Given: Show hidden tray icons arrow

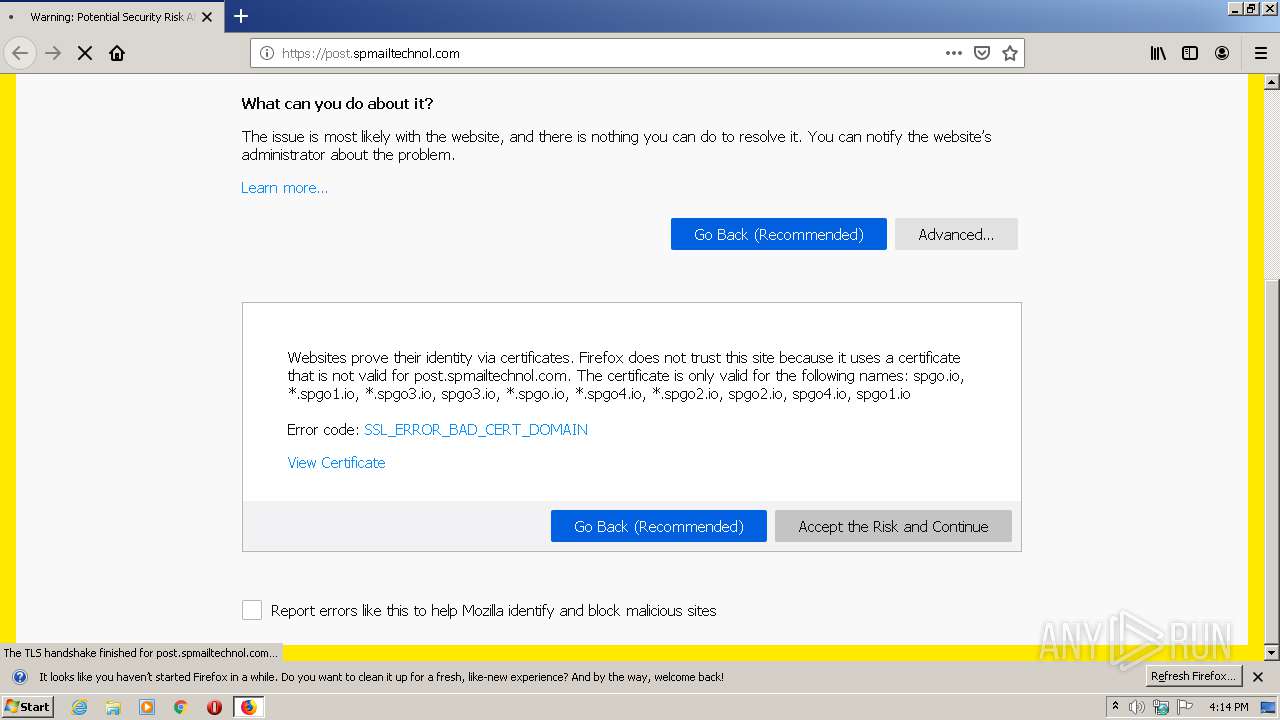Looking at the screenshot, I should pyautogui.click(x=1116, y=707).
